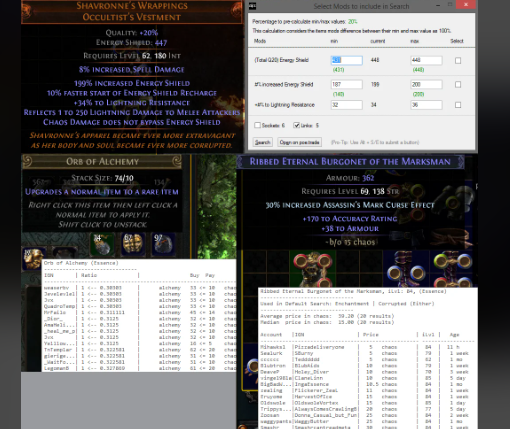Click the Orb of Alchemy tooltip title

pyautogui.click(x=102, y=162)
